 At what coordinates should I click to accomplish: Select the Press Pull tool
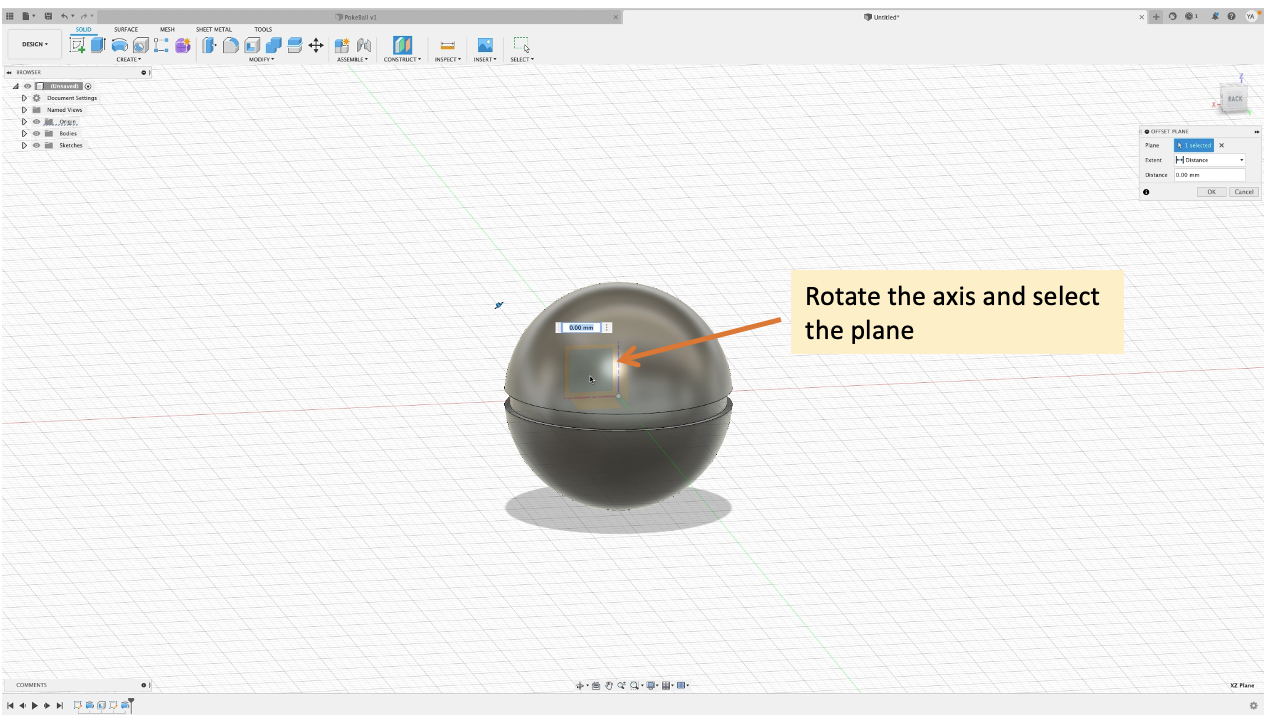pos(210,45)
